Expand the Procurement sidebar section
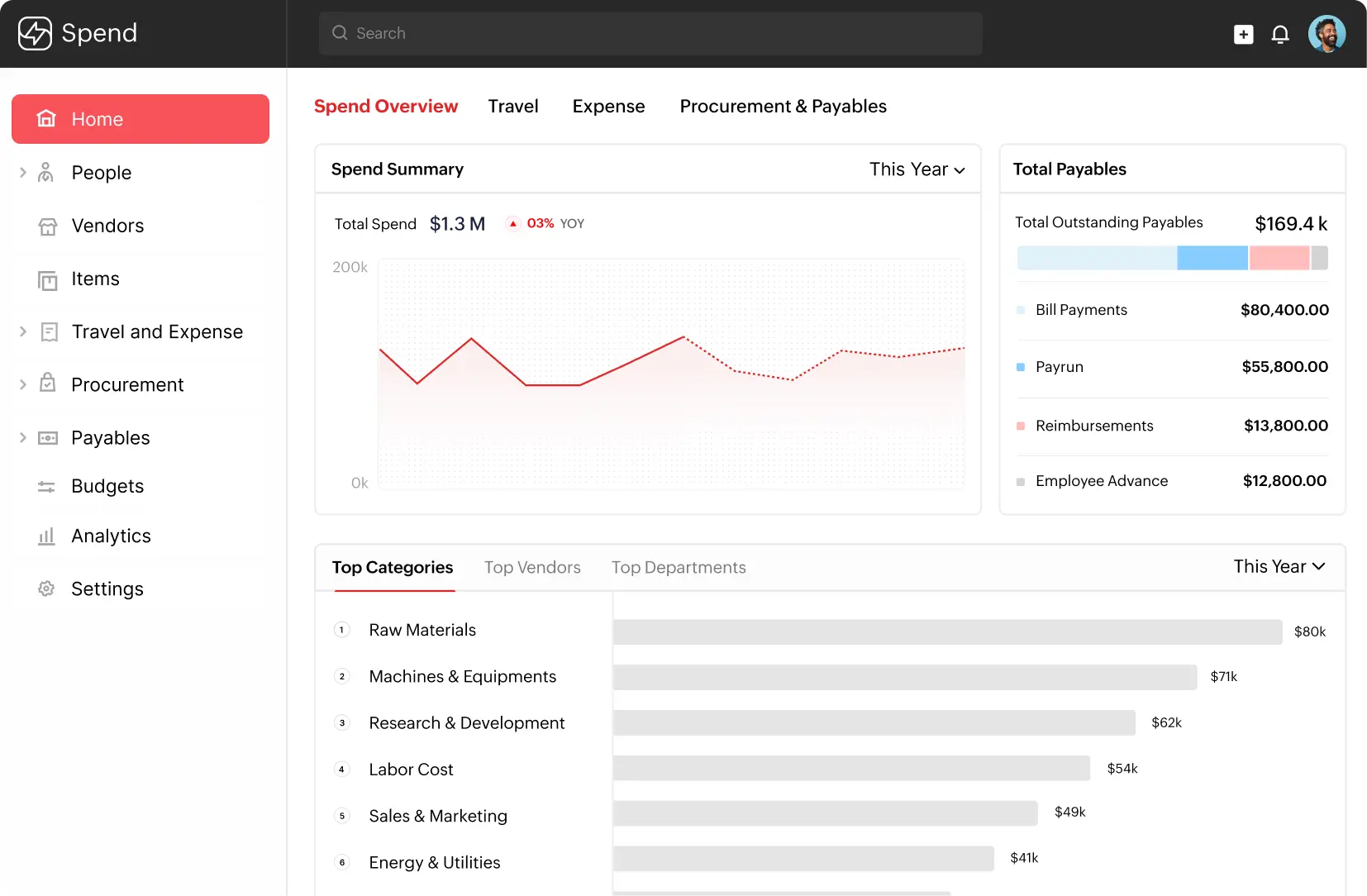Image resolution: width=1367 pixels, height=896 pixels. 23,384
